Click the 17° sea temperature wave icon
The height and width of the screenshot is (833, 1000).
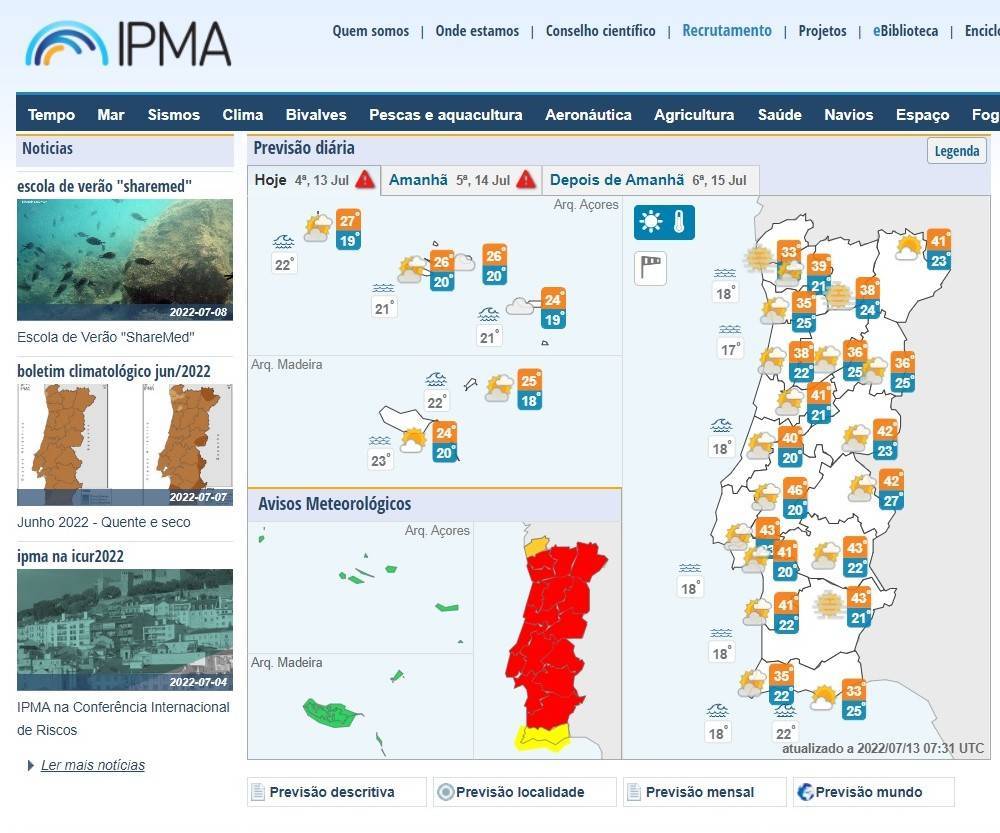[x=730, y=330]
